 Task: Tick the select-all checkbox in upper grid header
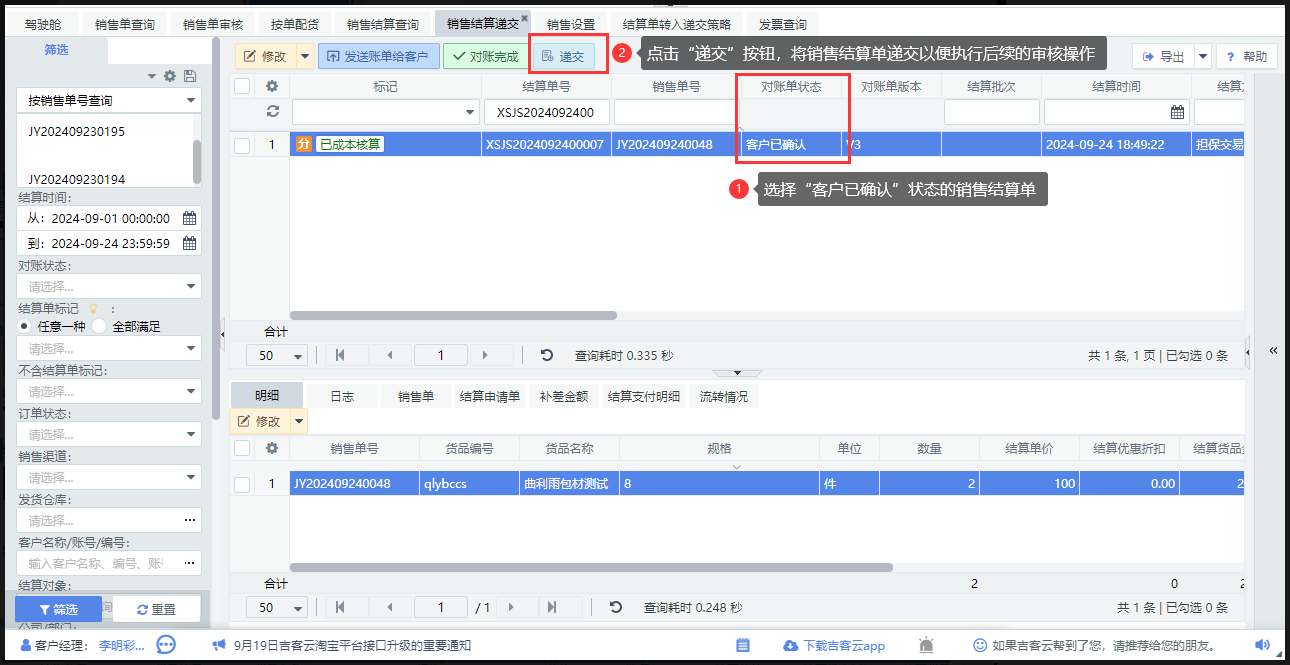242,87
